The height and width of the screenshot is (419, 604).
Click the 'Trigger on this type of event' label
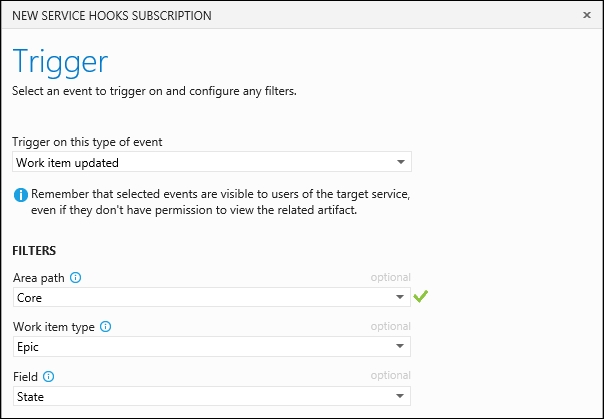pos(87,142)
